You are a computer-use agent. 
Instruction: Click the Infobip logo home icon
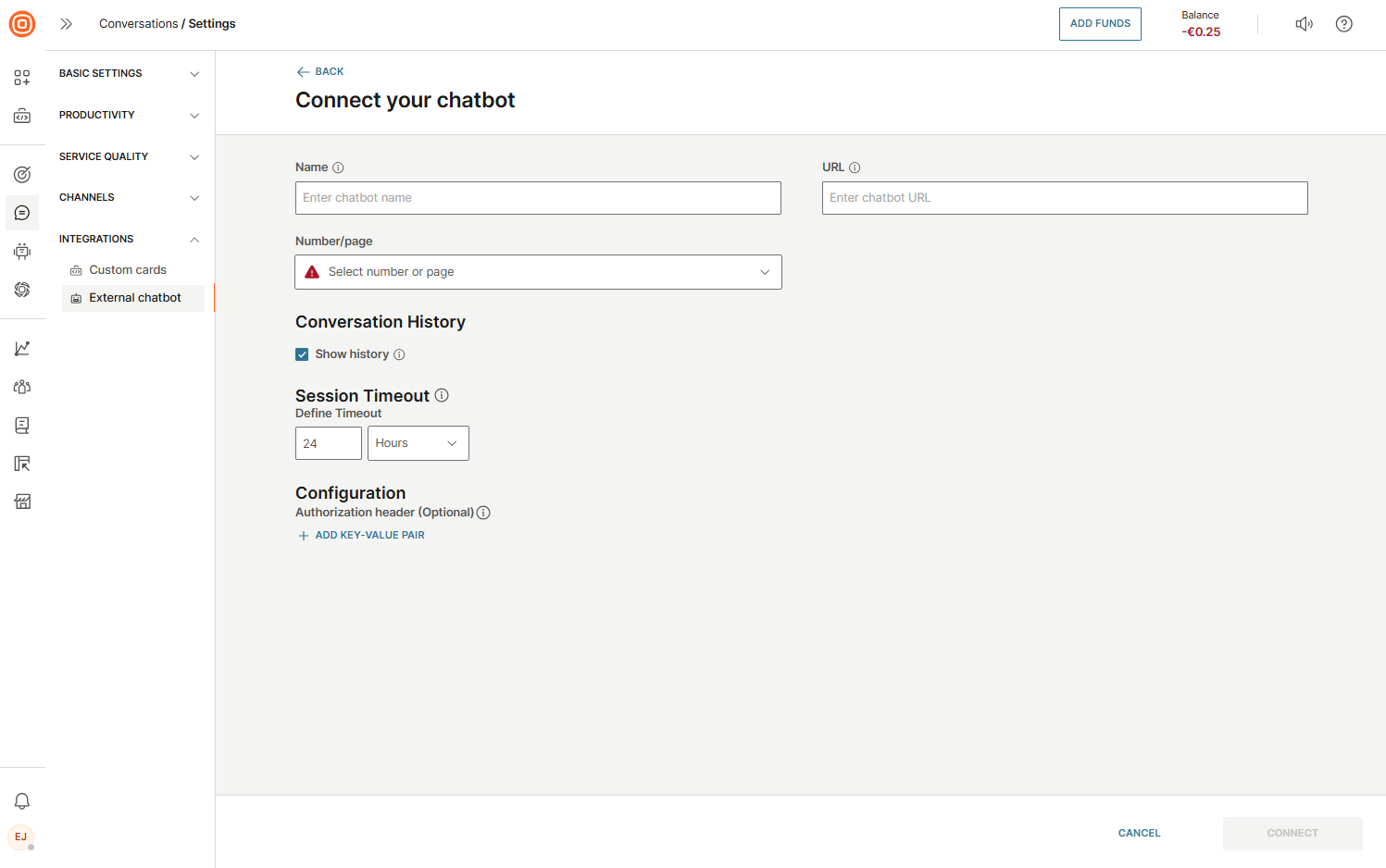coord(22,24)
